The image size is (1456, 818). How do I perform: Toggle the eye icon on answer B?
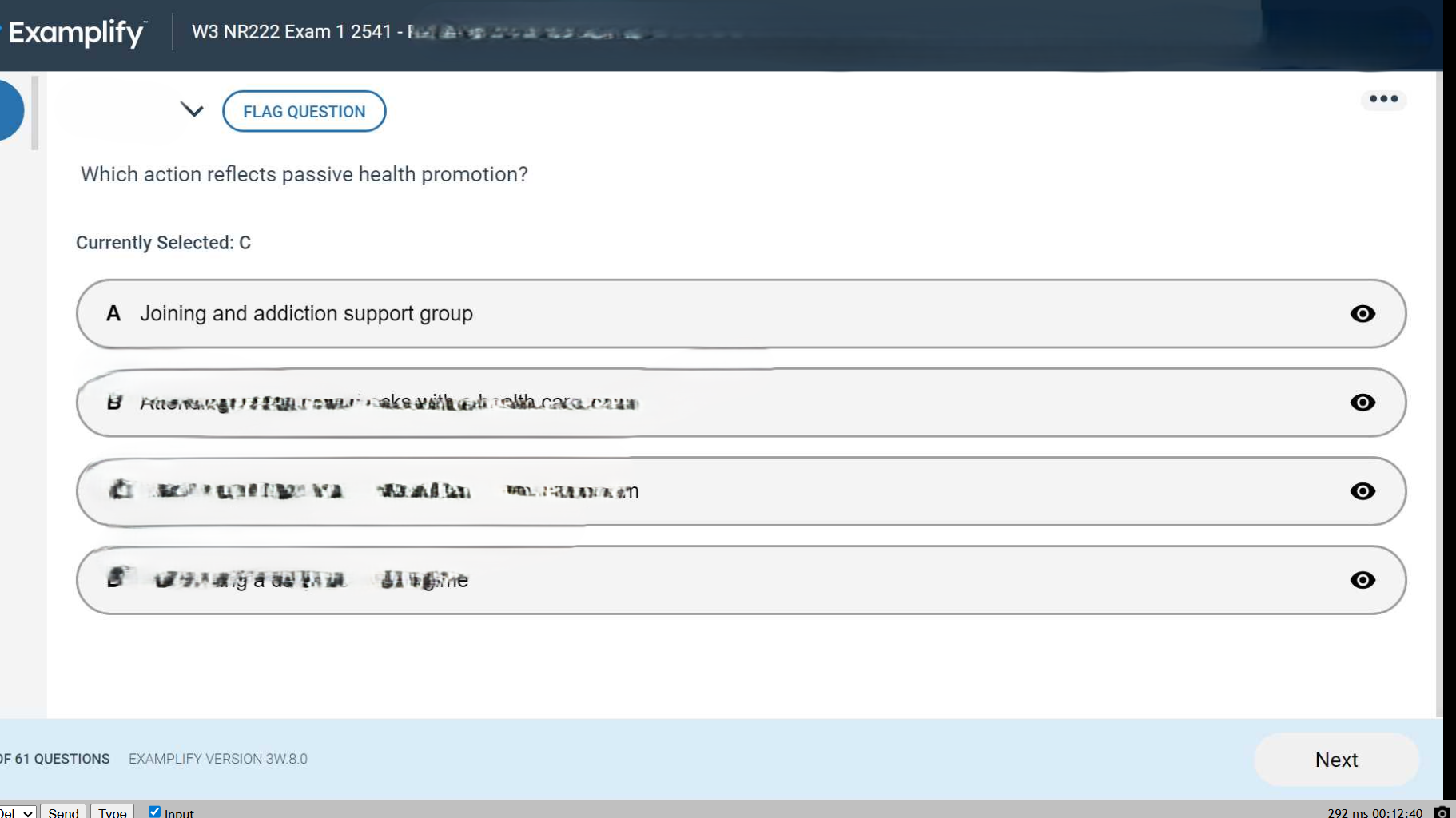click(1362, 403)
